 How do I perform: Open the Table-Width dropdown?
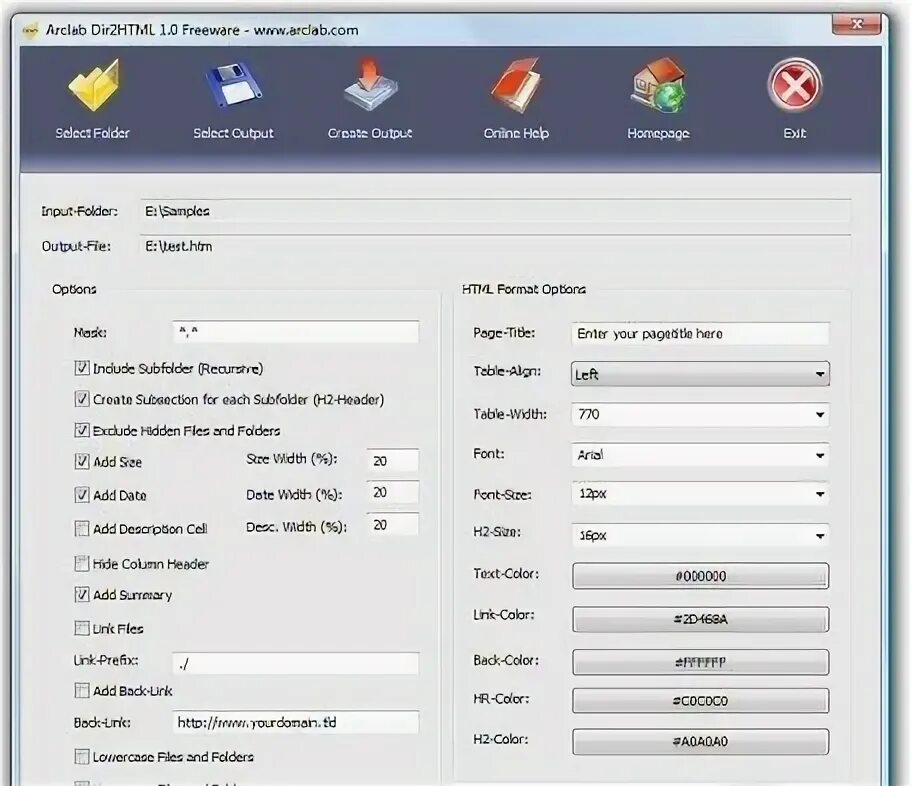coord(700,414)
